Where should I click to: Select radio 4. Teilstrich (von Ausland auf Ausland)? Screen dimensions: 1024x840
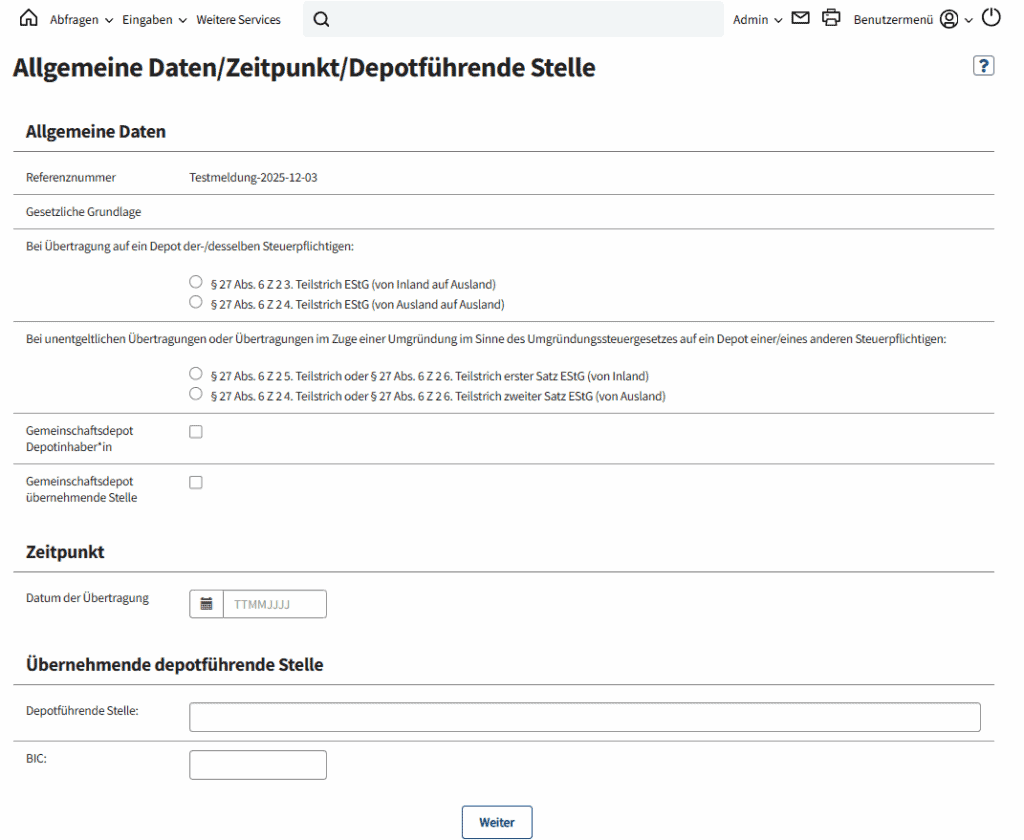click(x=196, y=302)
